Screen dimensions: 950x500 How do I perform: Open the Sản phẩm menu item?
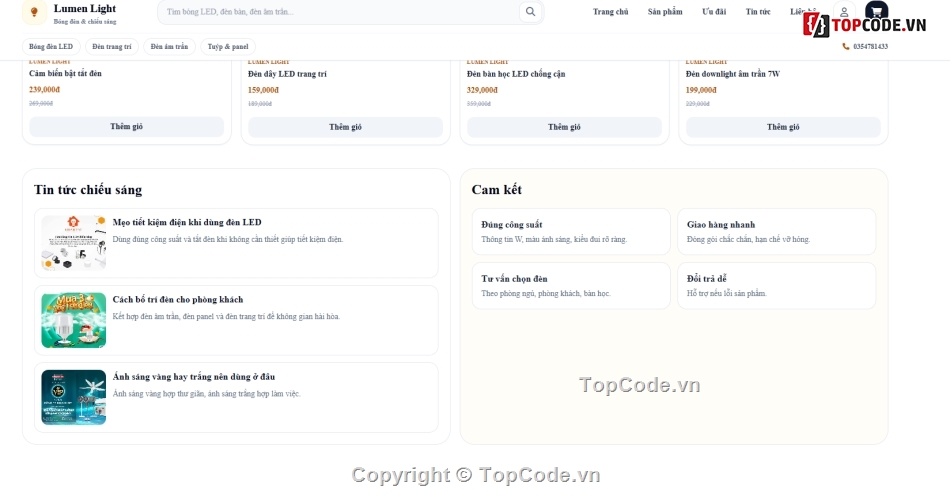click(665, 12)
